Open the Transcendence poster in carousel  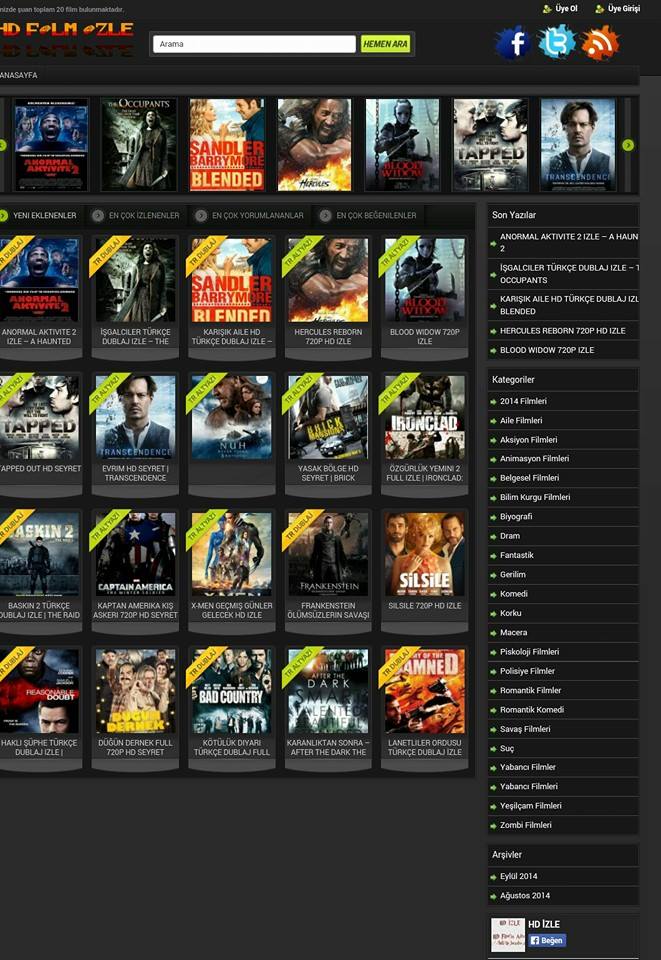coord(578,145)
